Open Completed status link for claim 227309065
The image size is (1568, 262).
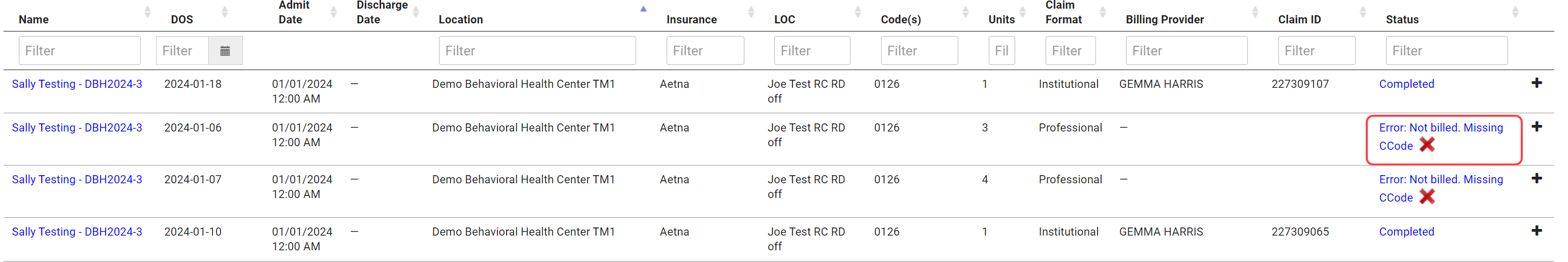(x=1406, y=232)
